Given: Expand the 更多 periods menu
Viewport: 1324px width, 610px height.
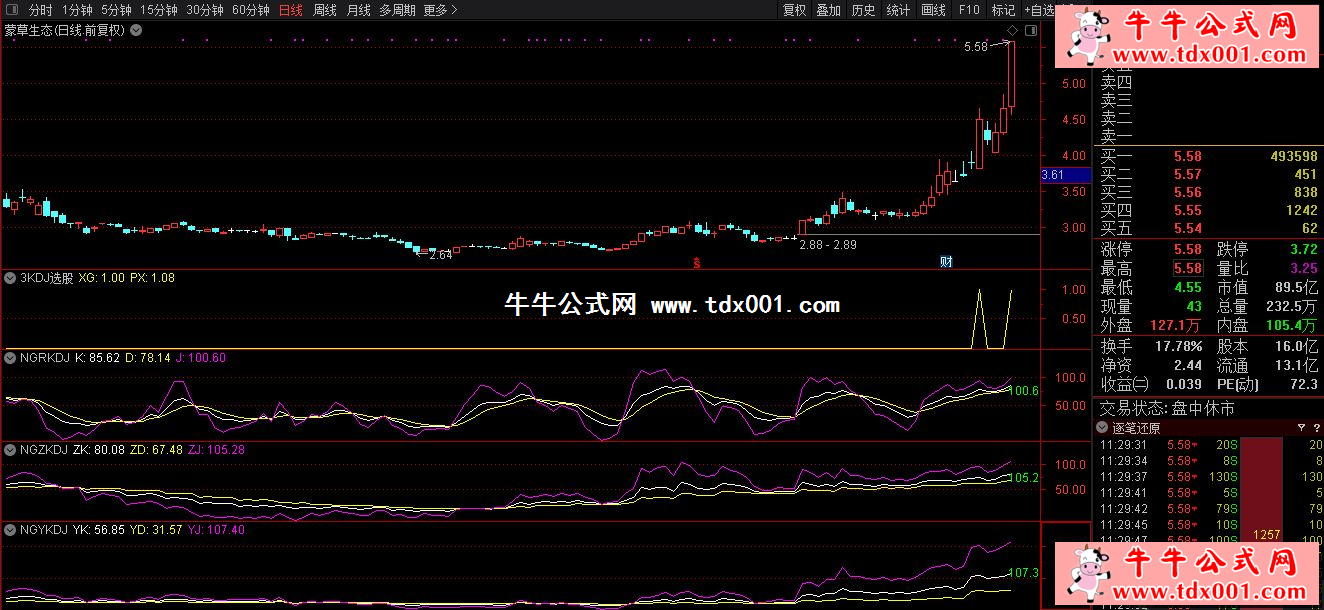Looking at the screenshot, I should coord(440,10).
